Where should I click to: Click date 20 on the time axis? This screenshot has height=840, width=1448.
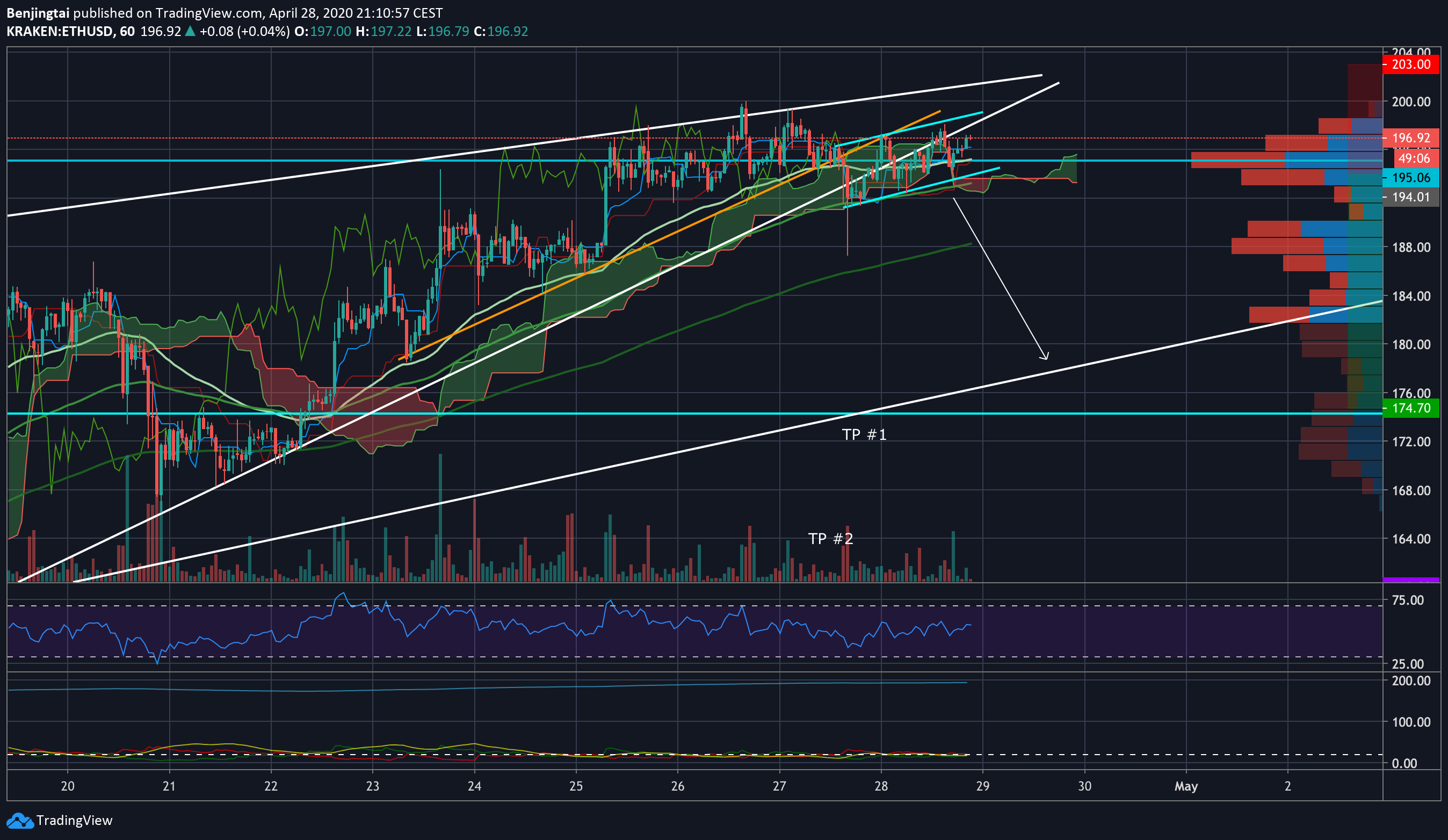(68, 786)
